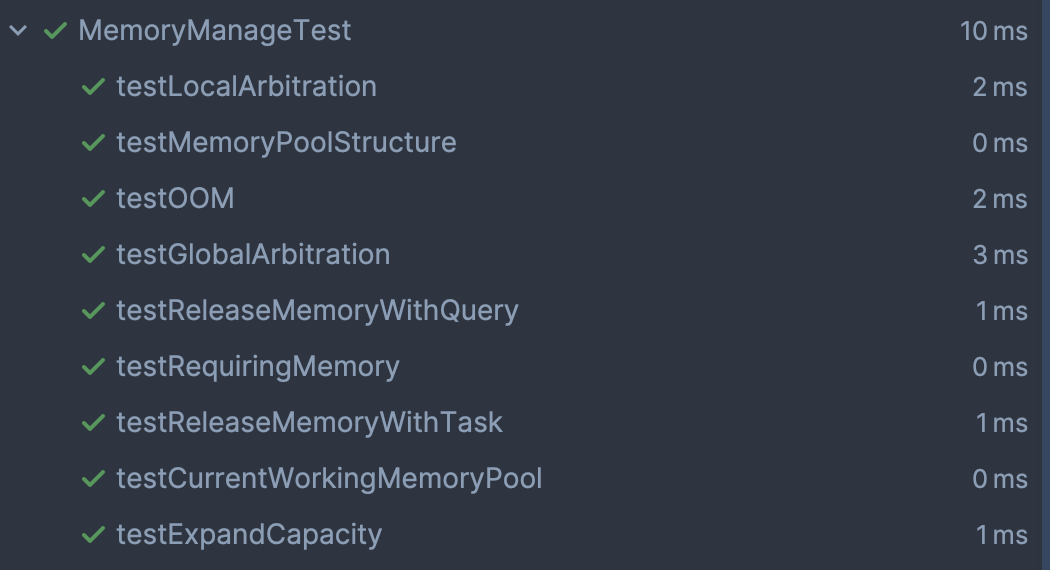Click the green passed checkmark beside MemoryManageTest

click(x=56, y=30)
